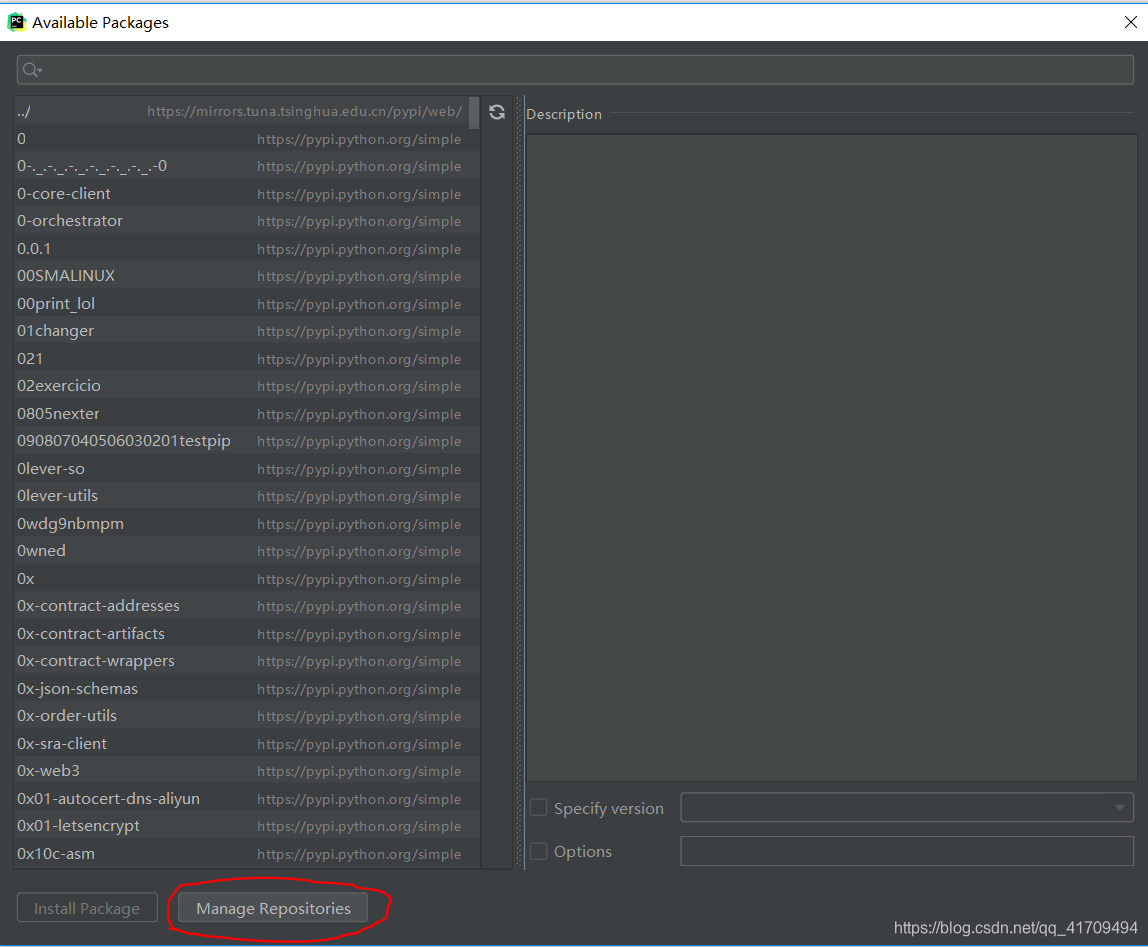Select the 0x-contract-artifacts package
The width and height of the screenshot is (1148, 947).
point(247,634)
